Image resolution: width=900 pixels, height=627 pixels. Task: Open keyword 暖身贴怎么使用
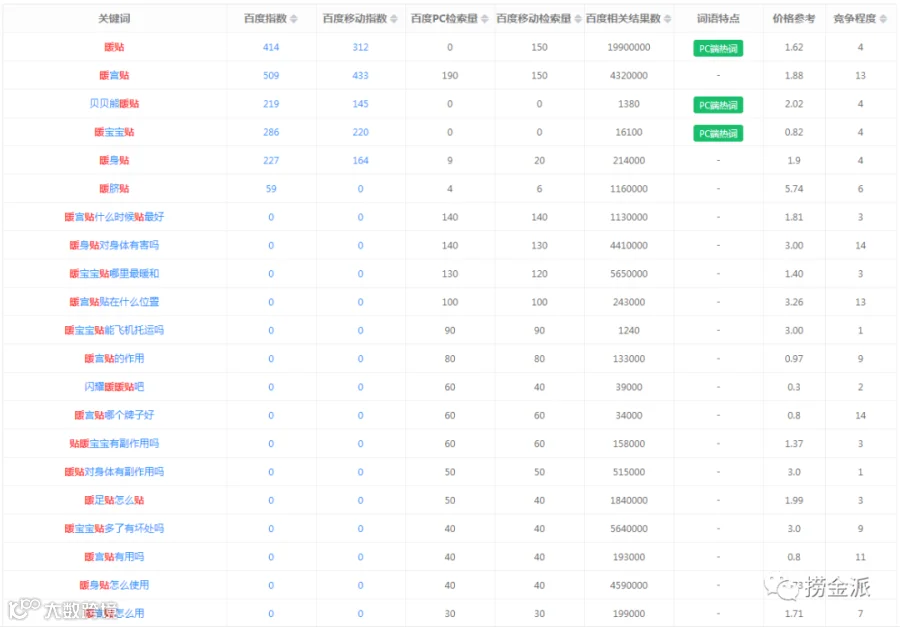pyautogui.click(x=114, y=585)
